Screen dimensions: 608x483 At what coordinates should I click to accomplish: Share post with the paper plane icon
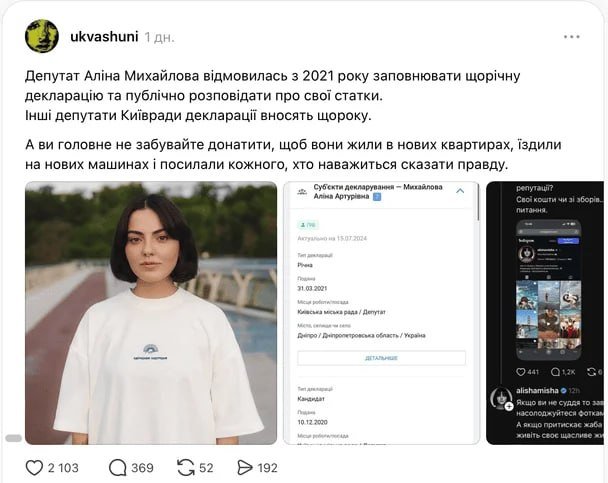[245, 468]
